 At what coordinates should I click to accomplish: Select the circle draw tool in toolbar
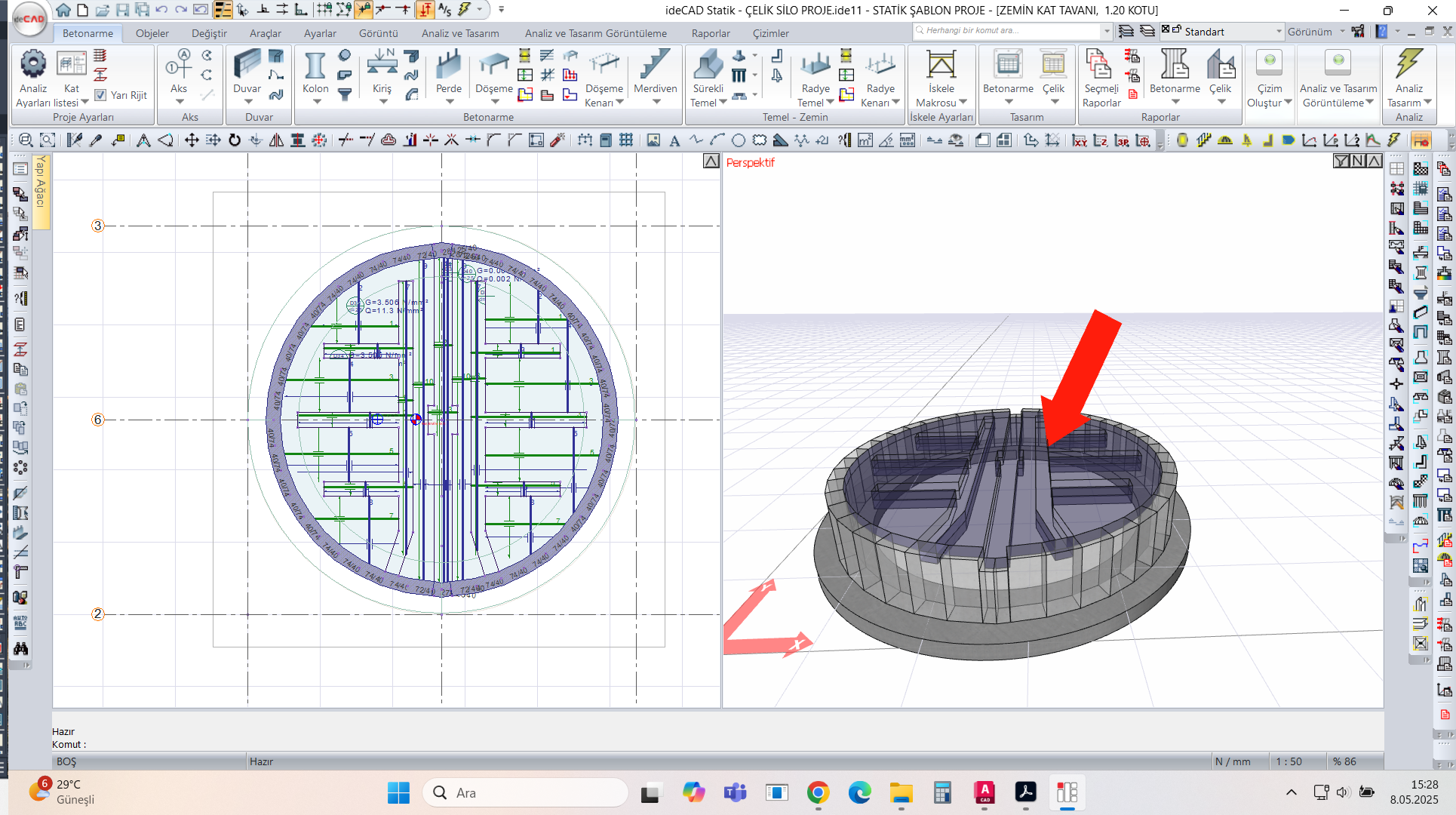[739, 140]
